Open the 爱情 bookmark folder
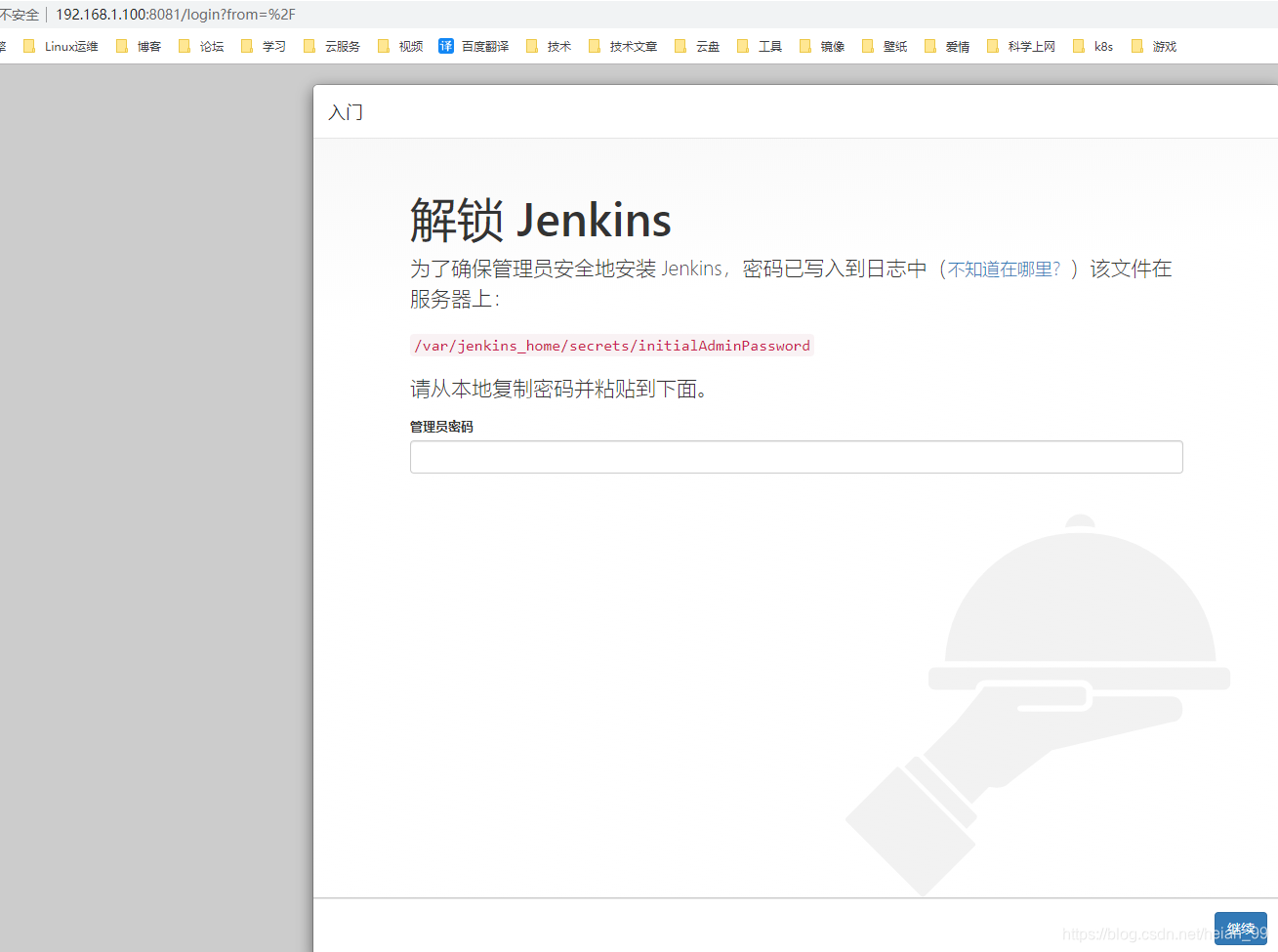Viewport: 1278px width, 952px height. click(x=947, y=46)
